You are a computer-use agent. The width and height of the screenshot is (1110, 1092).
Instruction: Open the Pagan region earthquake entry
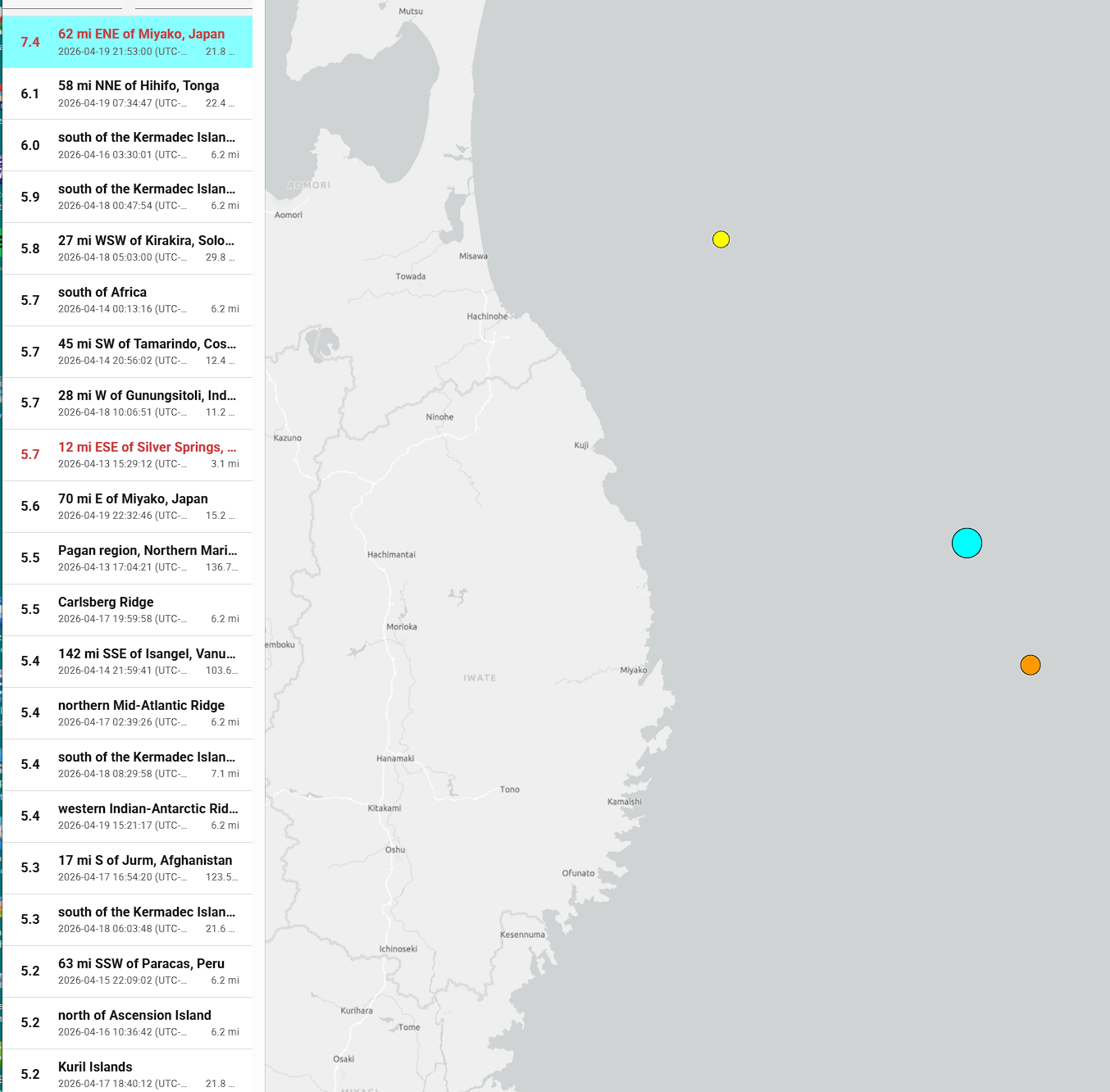point(146,551)
